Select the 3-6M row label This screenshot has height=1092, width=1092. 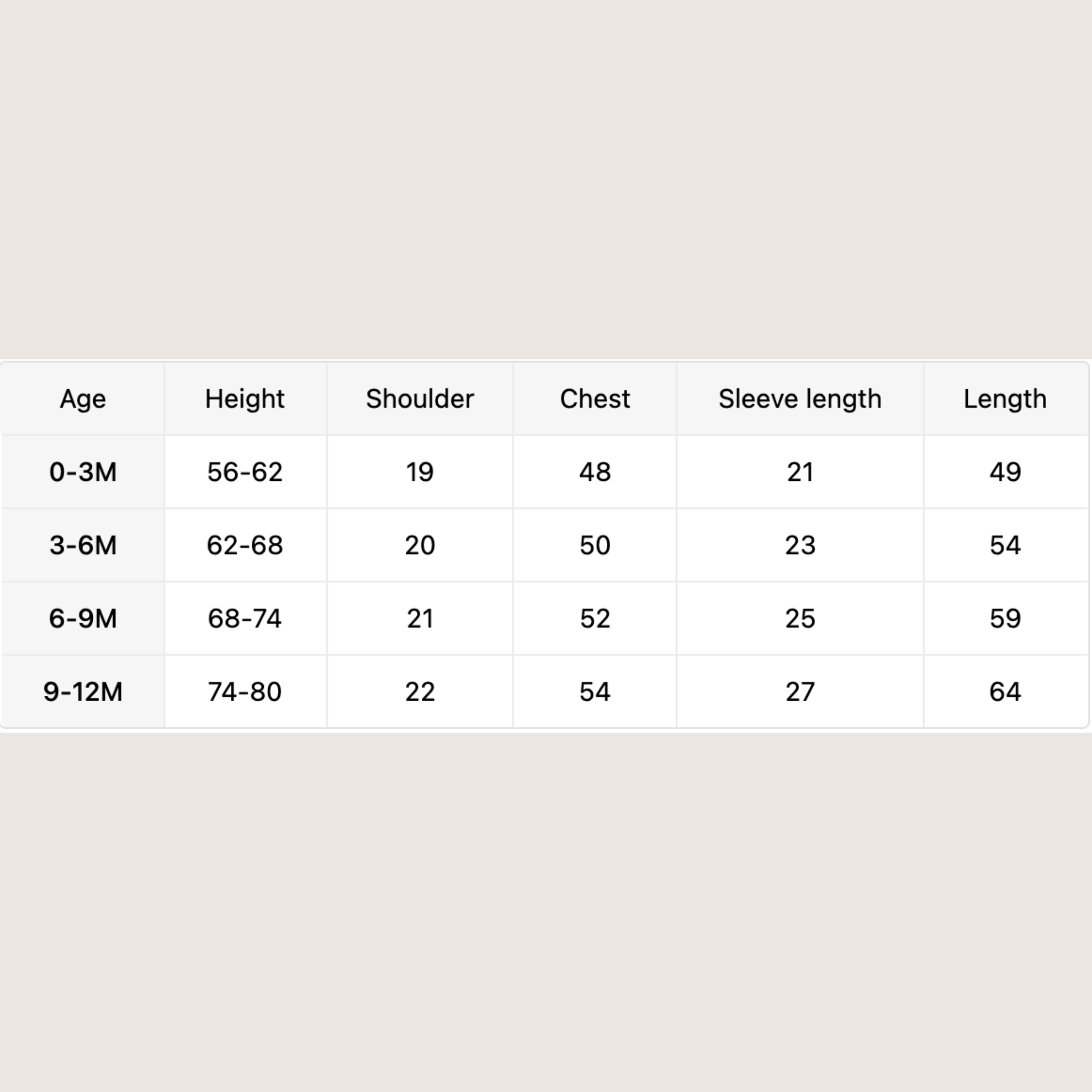(83, 545)
